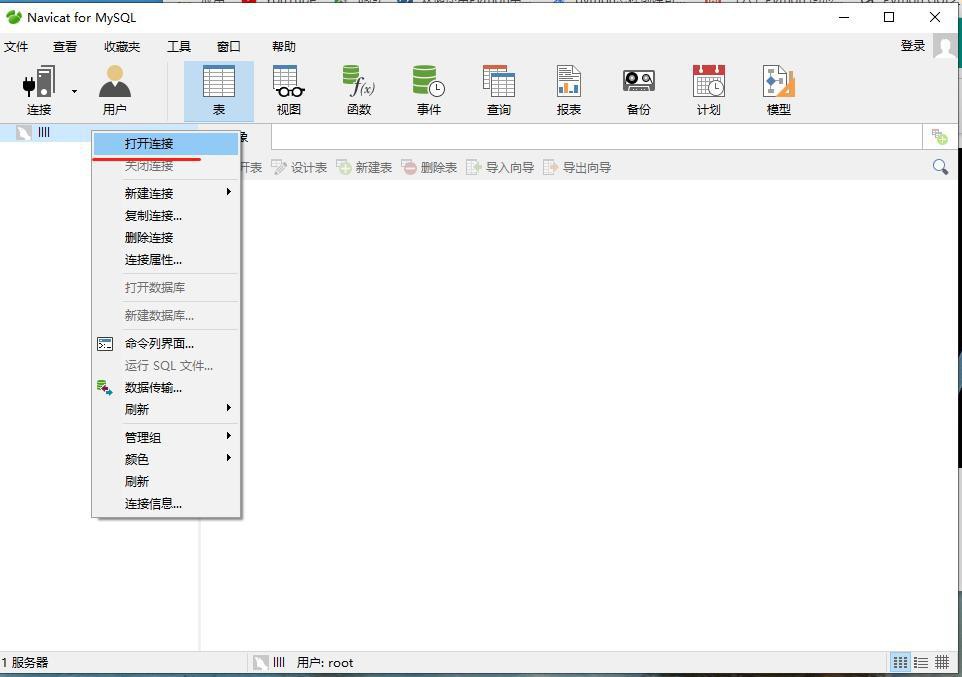
Task: Click the 设计表 toolbar button
Action: click(x=299, y=168)
